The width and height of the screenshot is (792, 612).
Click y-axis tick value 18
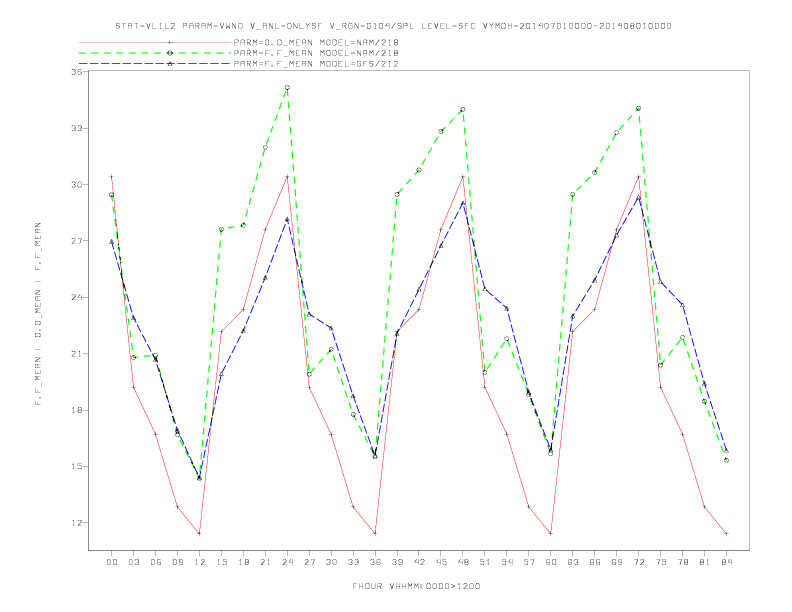77,410
